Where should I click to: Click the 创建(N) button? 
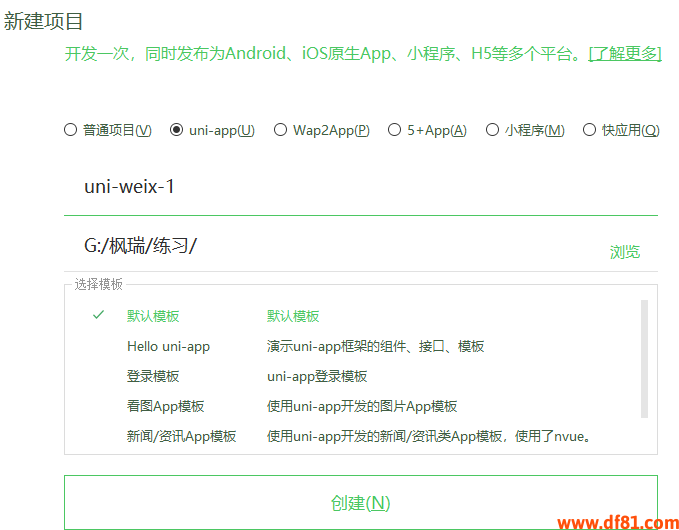361,502
